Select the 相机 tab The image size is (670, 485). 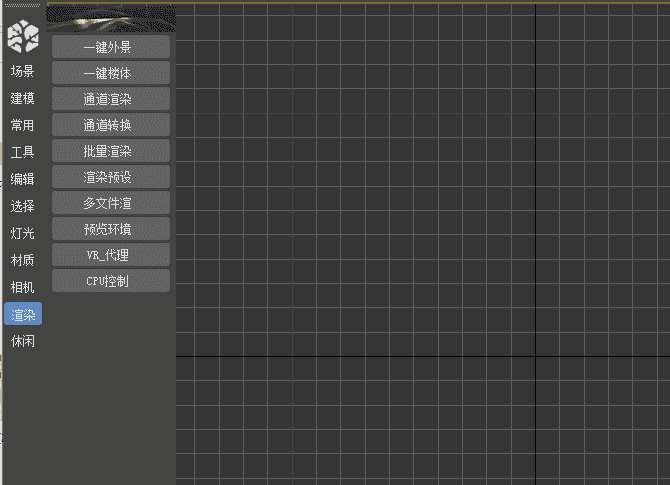point(22,287)
